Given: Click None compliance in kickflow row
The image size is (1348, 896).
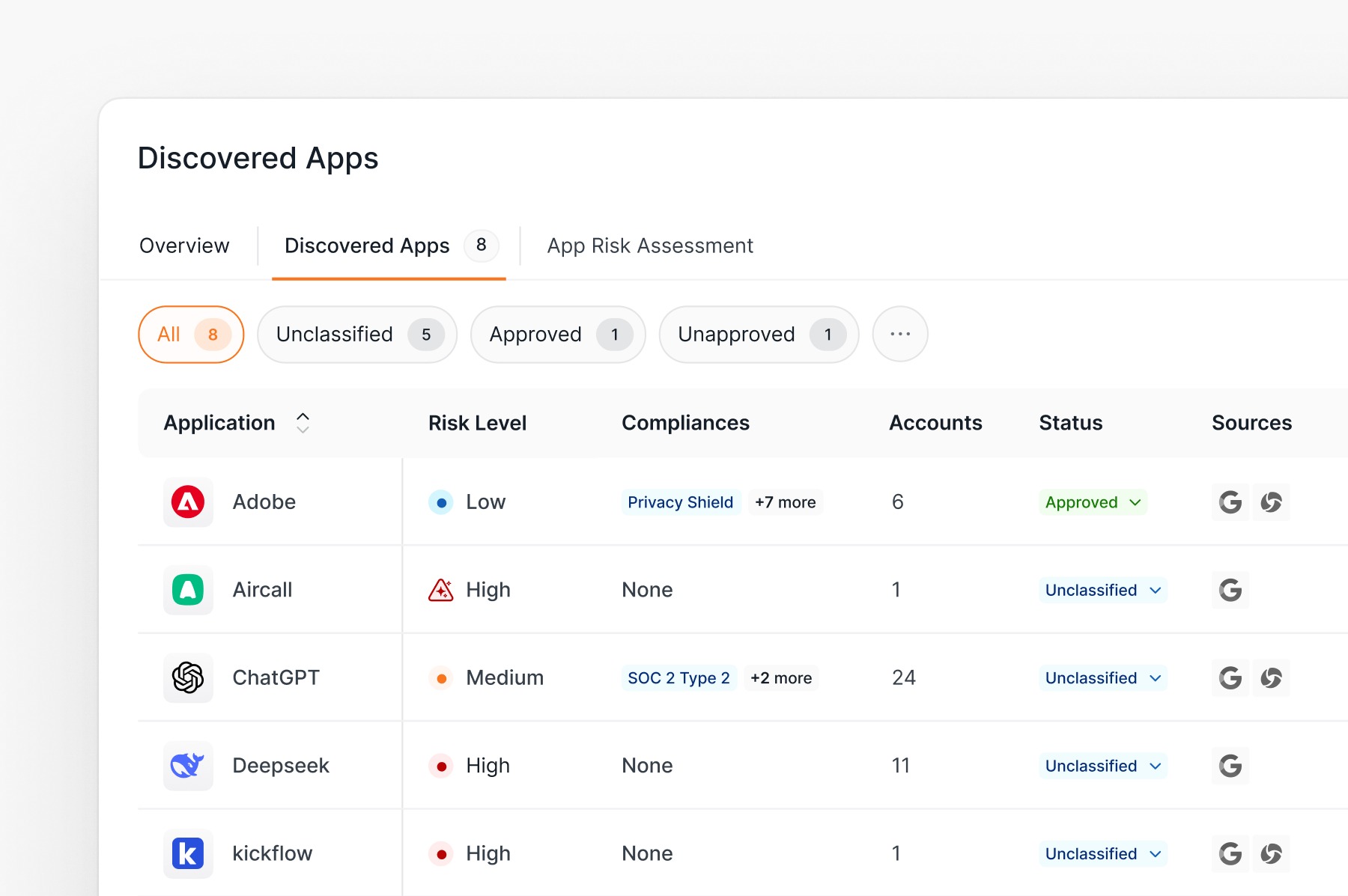Looking at the screenshot, I should click(x=647, y=853).
